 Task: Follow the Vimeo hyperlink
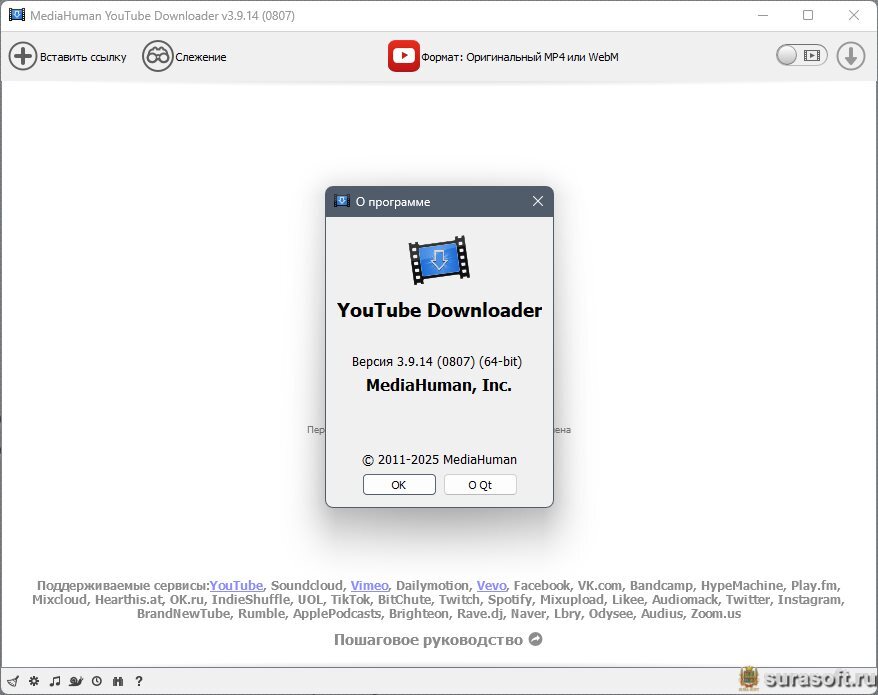point(370,586)
